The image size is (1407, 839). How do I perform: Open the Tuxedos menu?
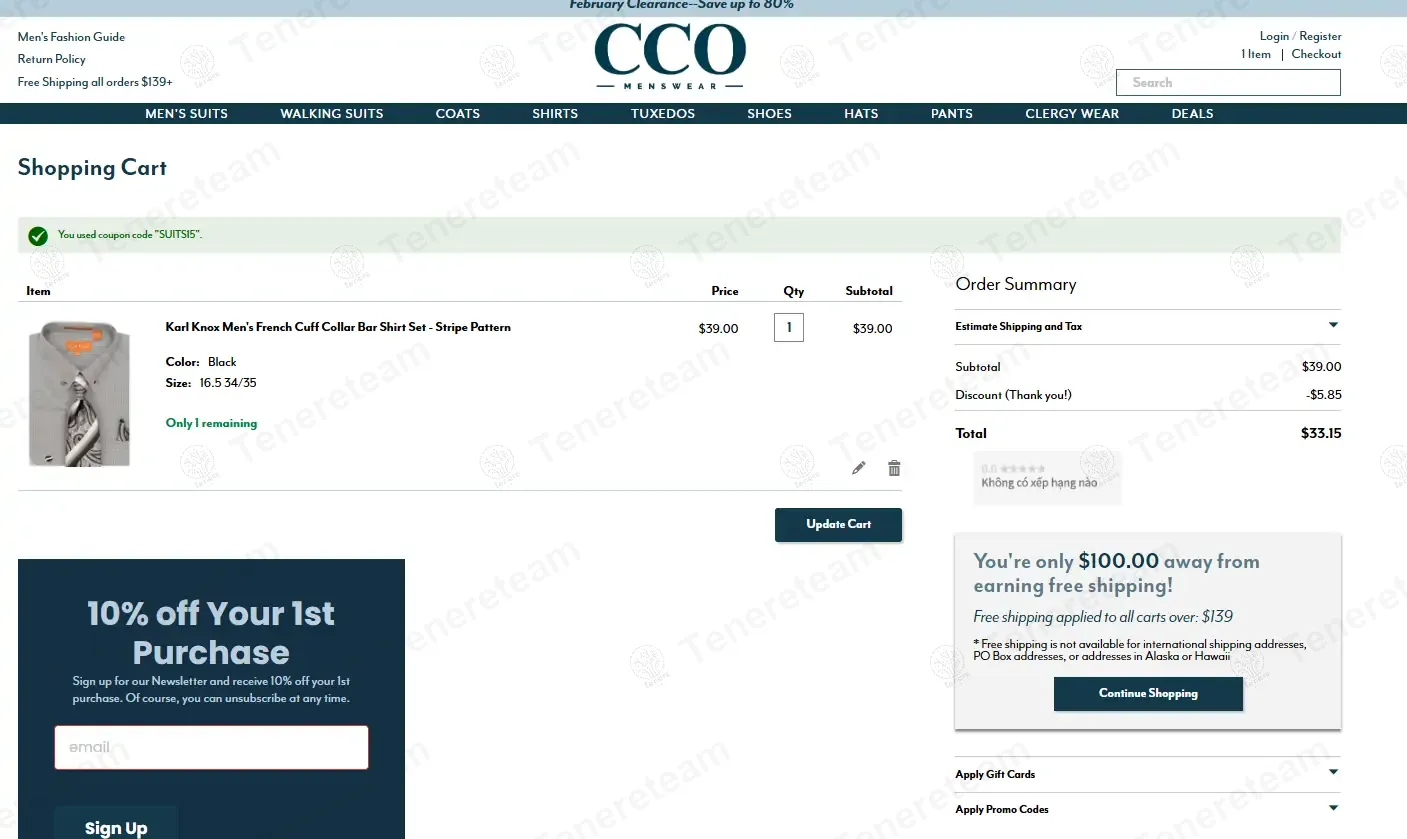pos(662,114)
